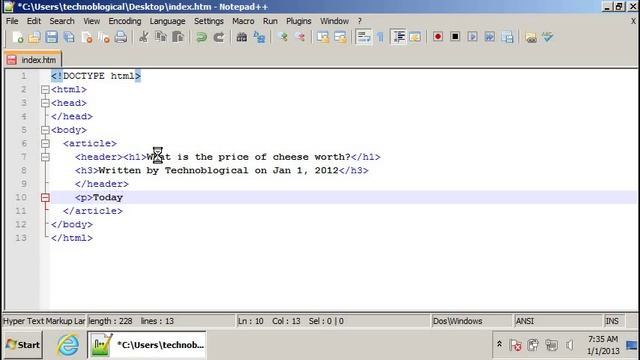640x360 pixels.
Task: Launch Internet Explorer from taskbar
Action: (68, 345)
